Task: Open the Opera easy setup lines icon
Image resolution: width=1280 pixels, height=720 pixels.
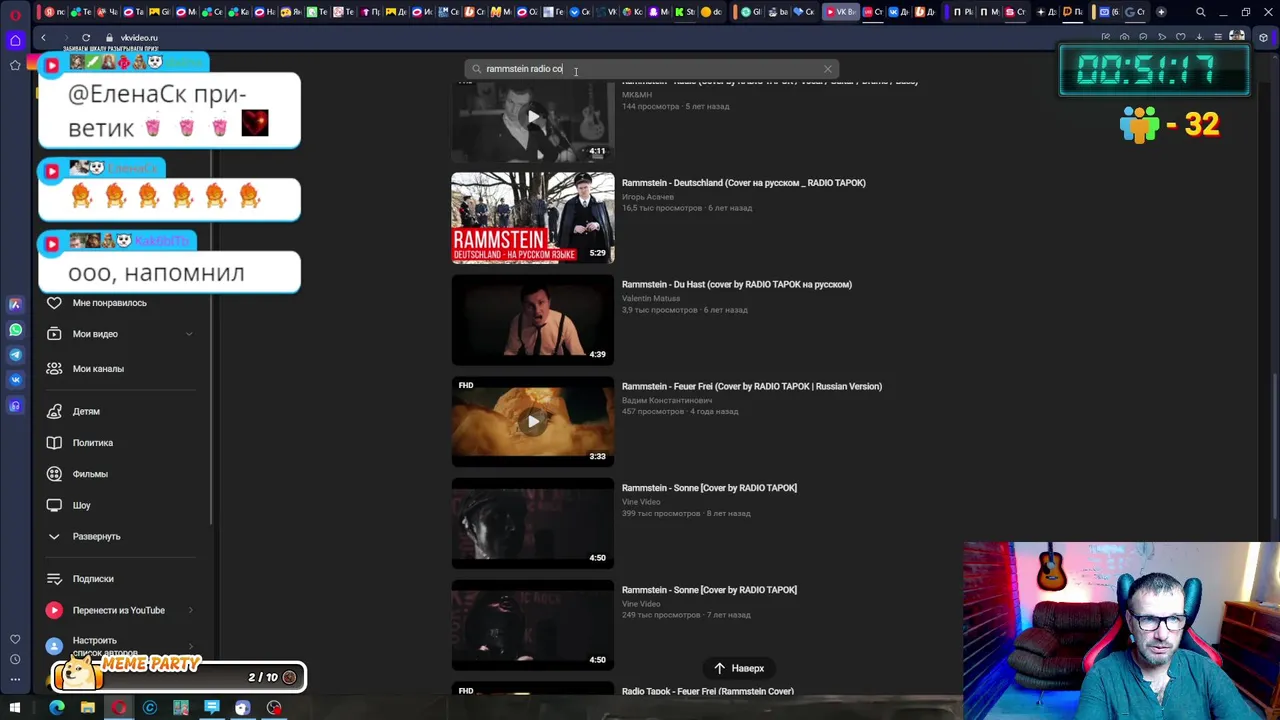Action: click(x=1218, y=37)
